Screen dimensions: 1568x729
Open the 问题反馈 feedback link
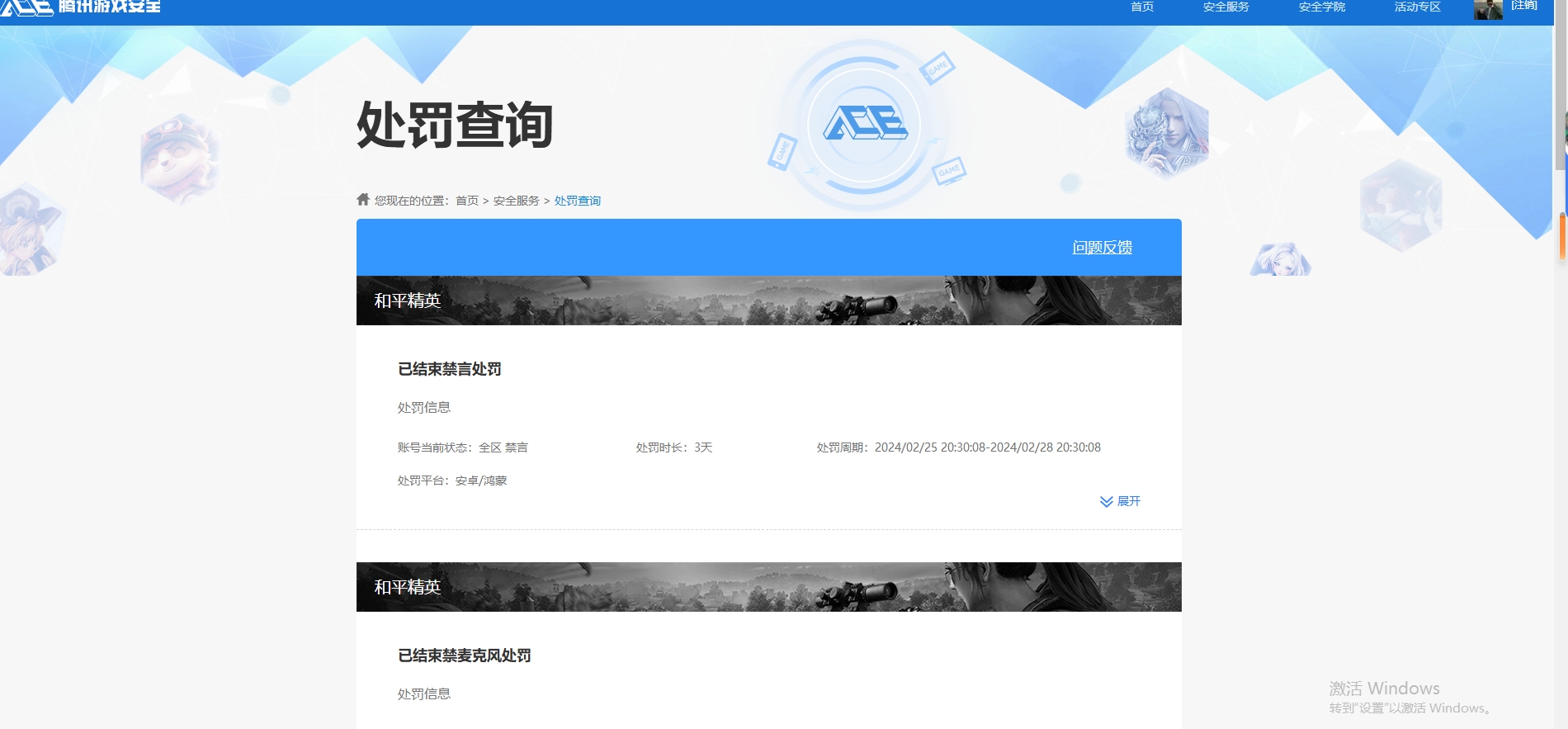pos(1103,248)
